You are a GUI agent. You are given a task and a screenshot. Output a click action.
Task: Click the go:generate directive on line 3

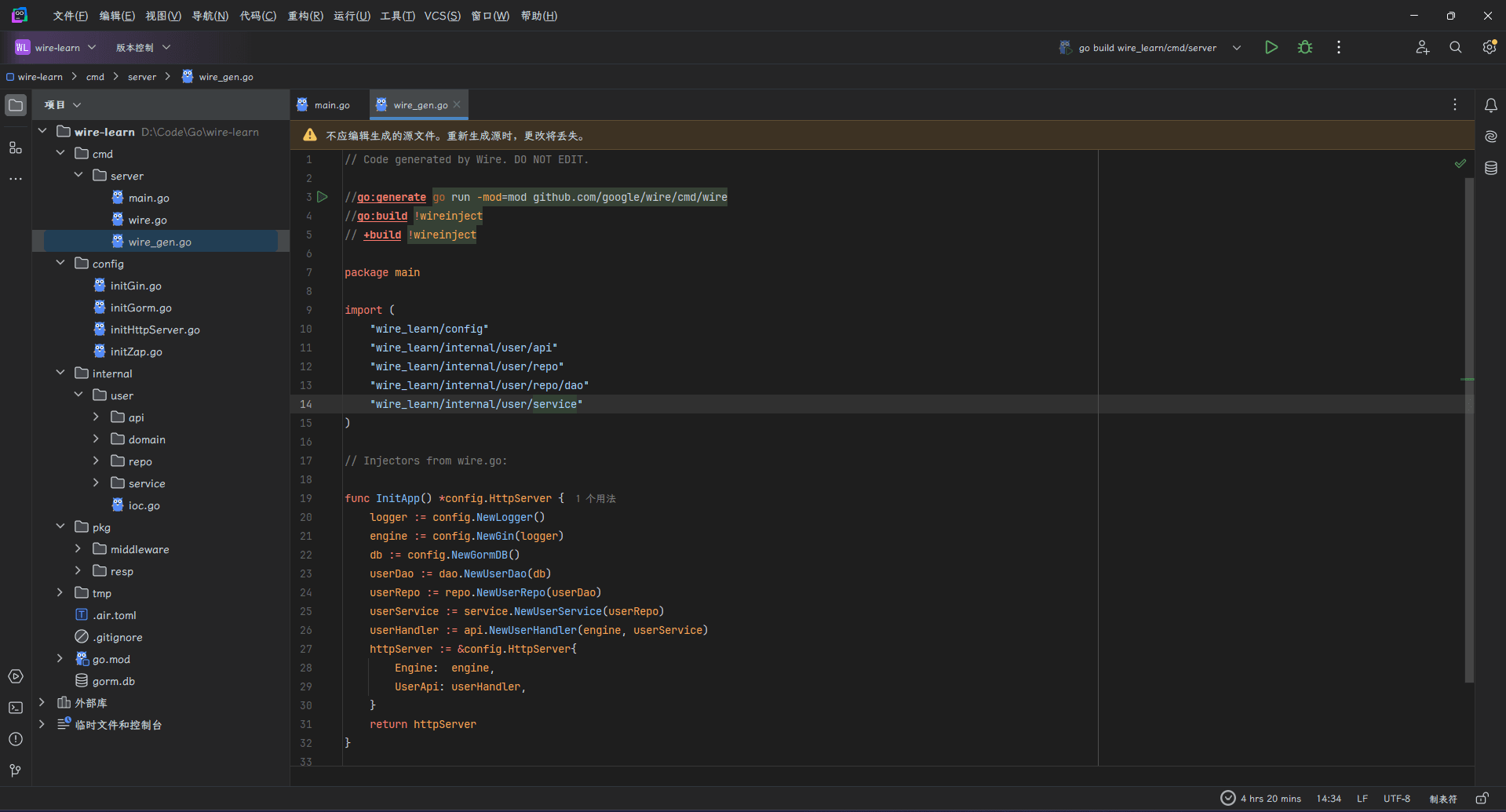pyautogui.click(x=392, y=197)
